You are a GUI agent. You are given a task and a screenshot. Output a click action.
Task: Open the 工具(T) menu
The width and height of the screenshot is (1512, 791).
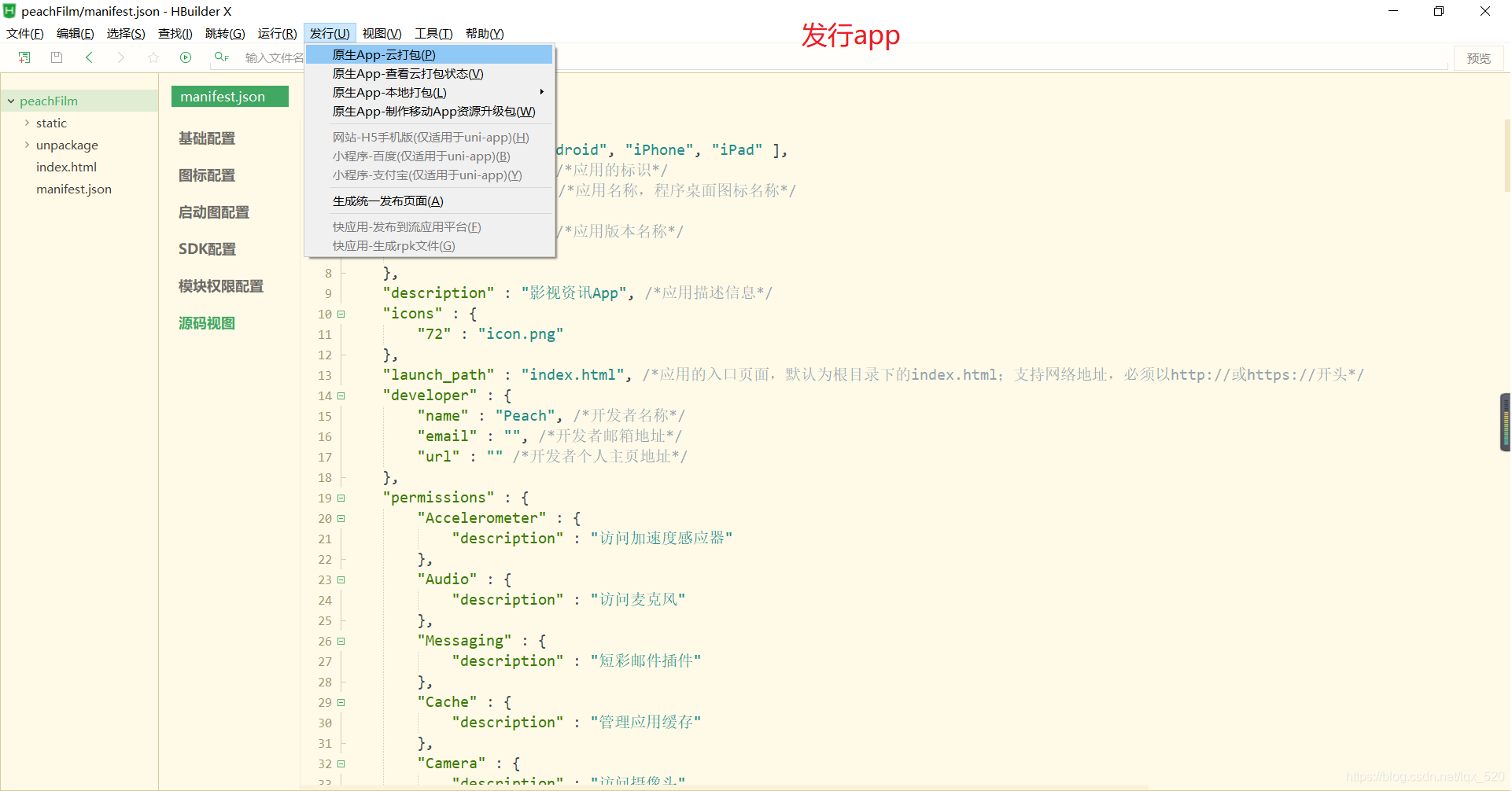pos(433,33)
